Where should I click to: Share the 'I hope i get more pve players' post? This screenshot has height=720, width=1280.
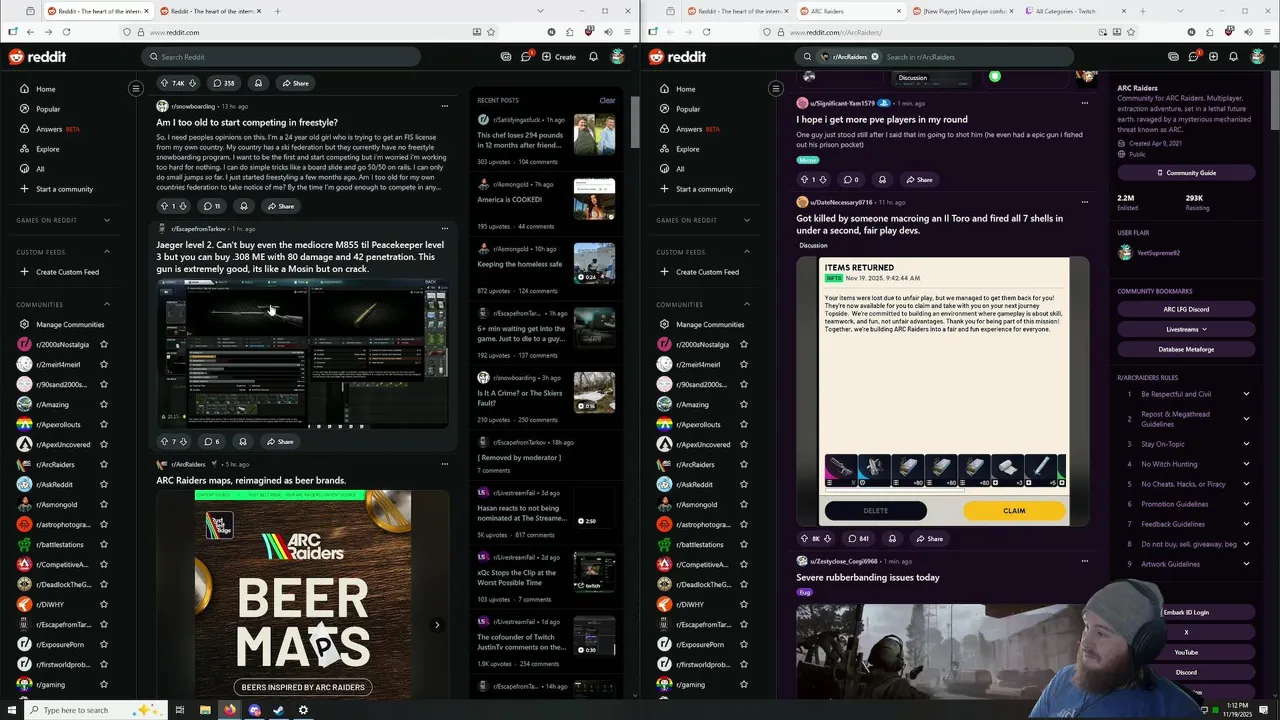tap(919, 180)
